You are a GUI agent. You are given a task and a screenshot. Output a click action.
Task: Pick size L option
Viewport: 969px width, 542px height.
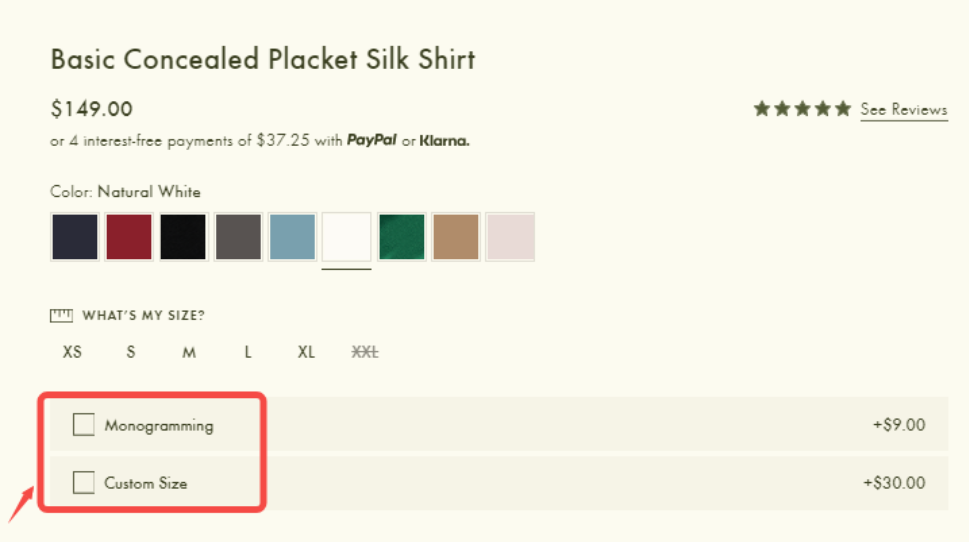pyautogui.click(x=248, y=352)
